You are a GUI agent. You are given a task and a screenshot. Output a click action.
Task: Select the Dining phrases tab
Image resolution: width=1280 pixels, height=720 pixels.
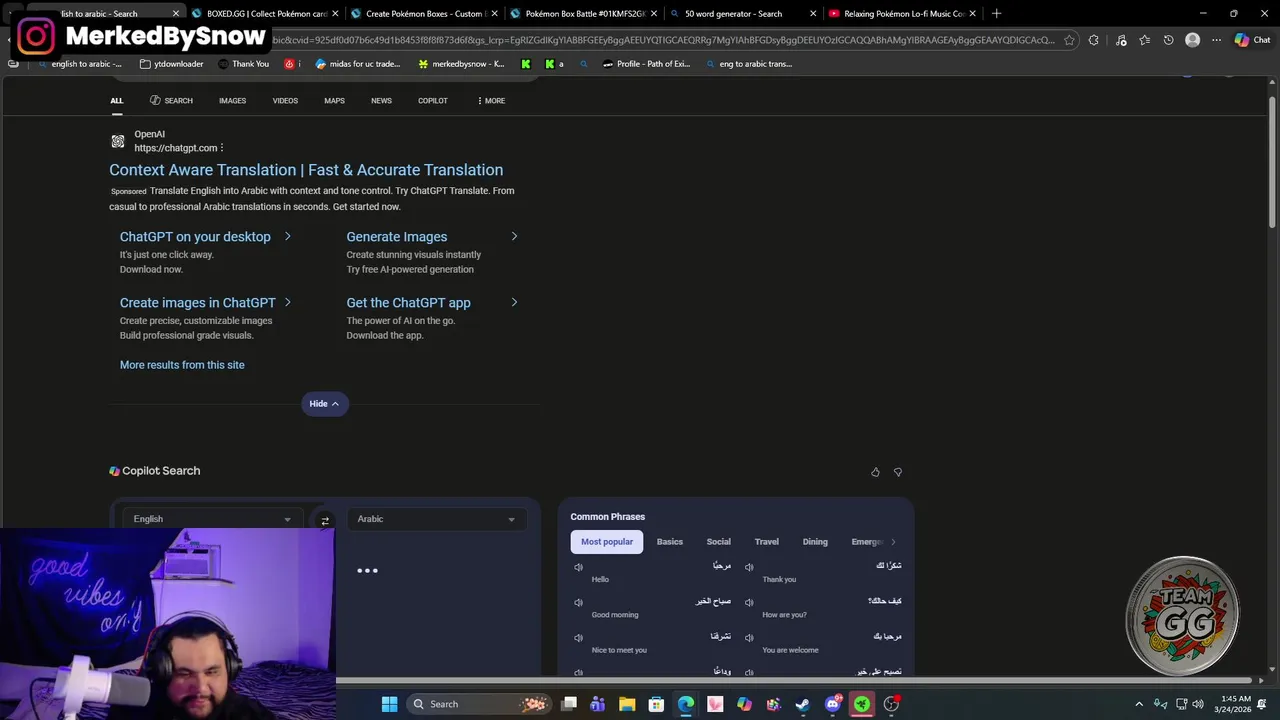click(x=815, y=542)
